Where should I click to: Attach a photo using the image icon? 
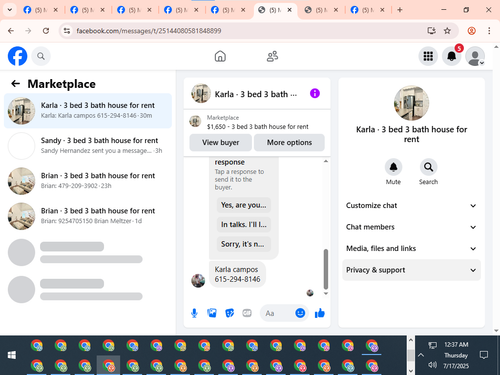[x=212, y=313]
